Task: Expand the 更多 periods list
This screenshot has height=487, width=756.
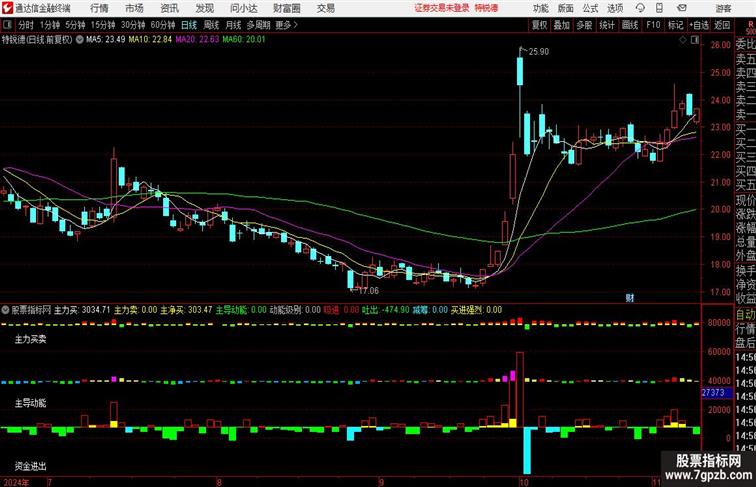Action: [287, 25]
